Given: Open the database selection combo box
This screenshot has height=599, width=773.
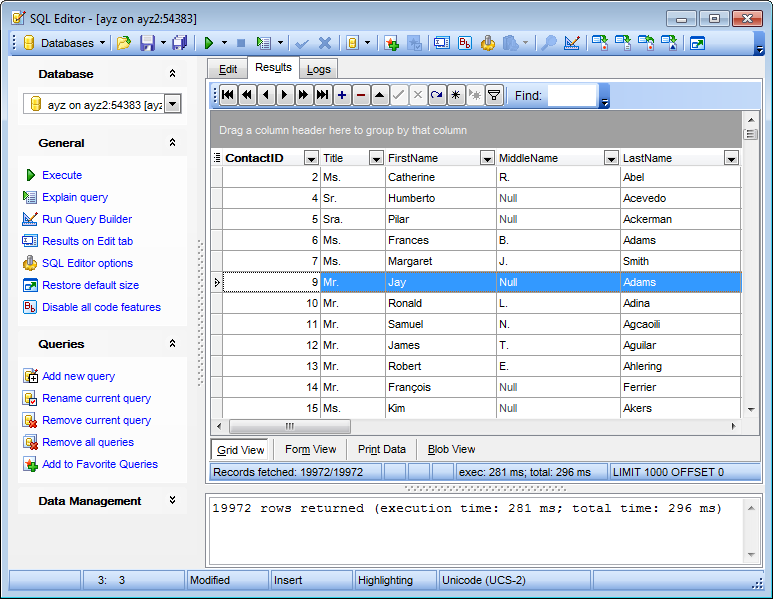Looking at the screenshot, I should [x=102, y=105].
